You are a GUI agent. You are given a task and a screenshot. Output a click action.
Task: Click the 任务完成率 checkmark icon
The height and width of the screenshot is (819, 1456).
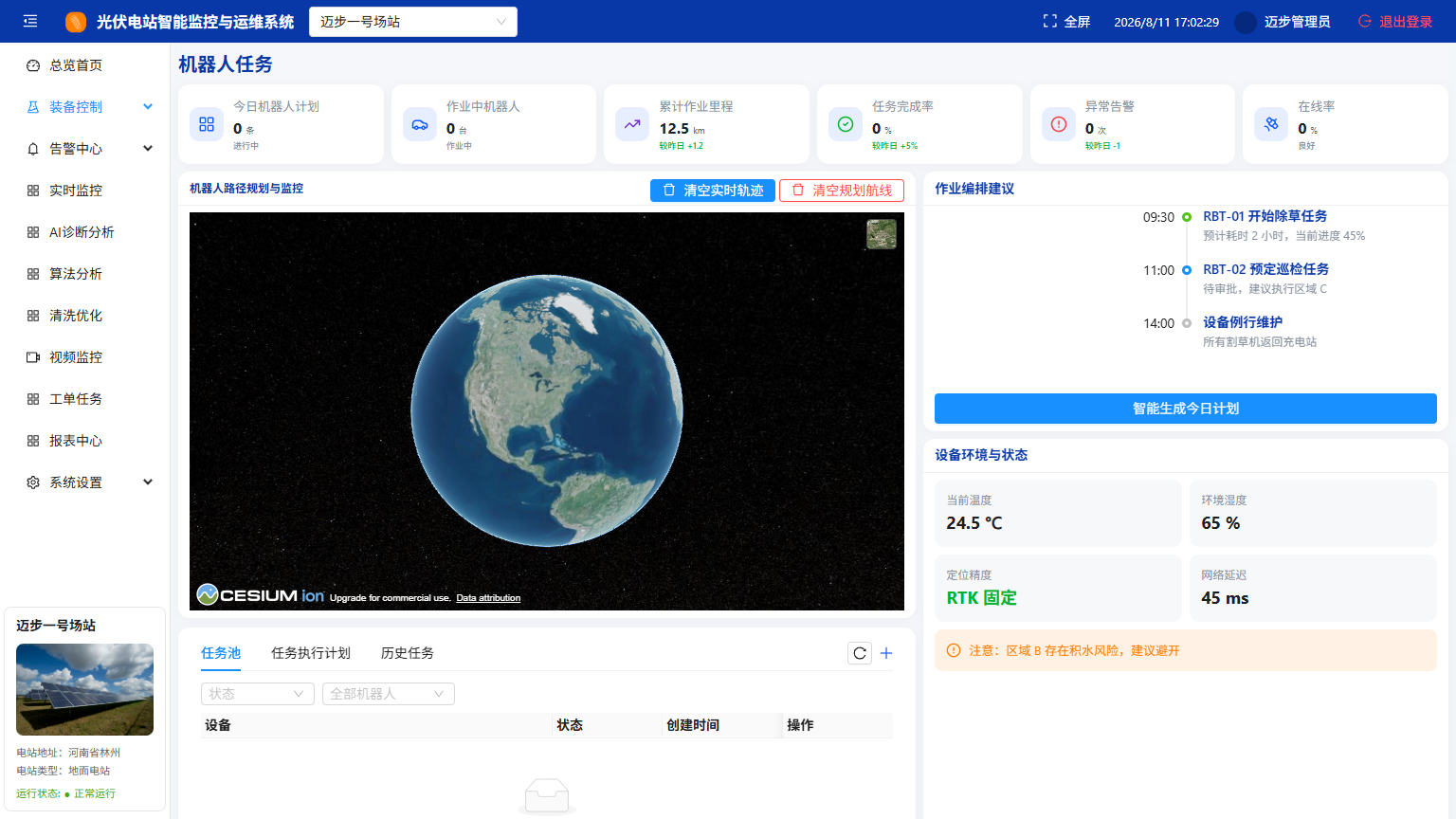coord(846,124)
